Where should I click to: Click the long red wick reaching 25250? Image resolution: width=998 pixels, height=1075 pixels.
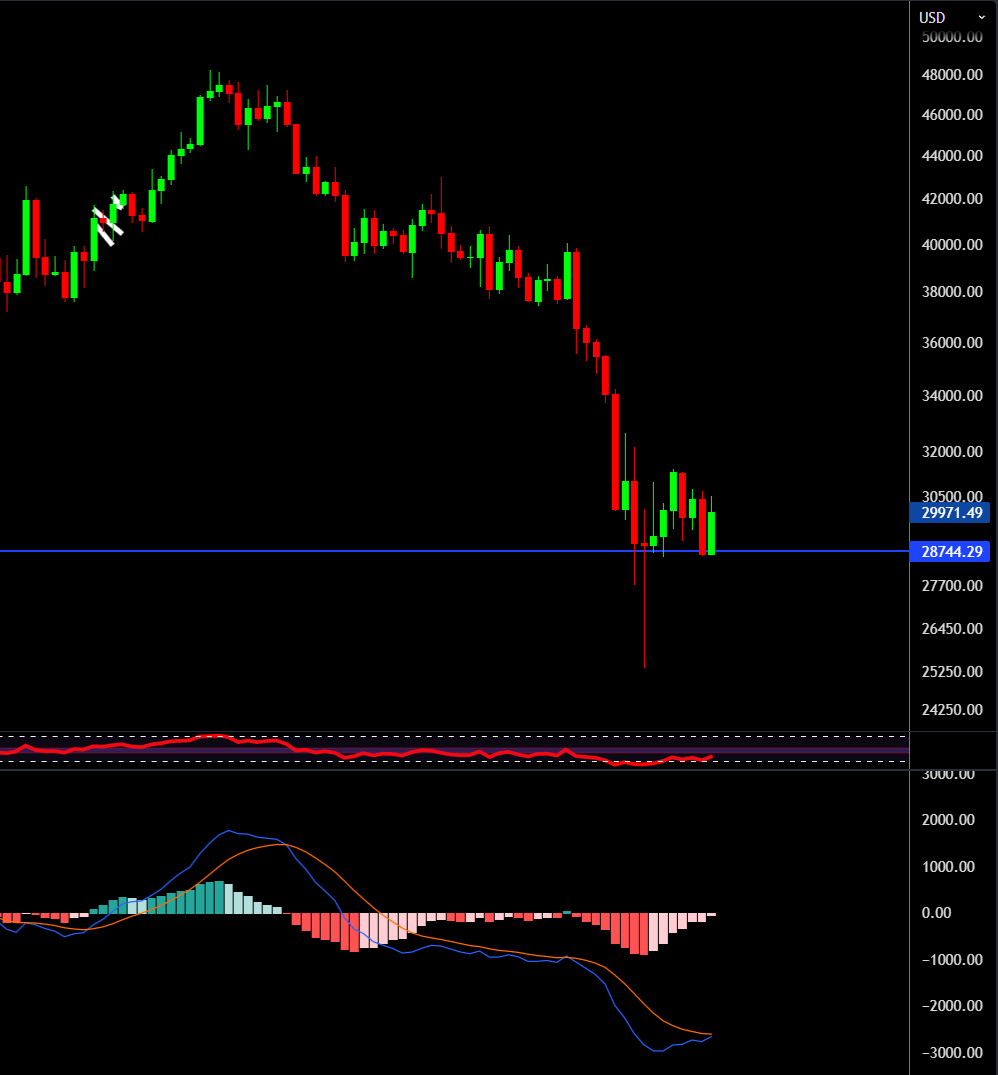[645, 620]
